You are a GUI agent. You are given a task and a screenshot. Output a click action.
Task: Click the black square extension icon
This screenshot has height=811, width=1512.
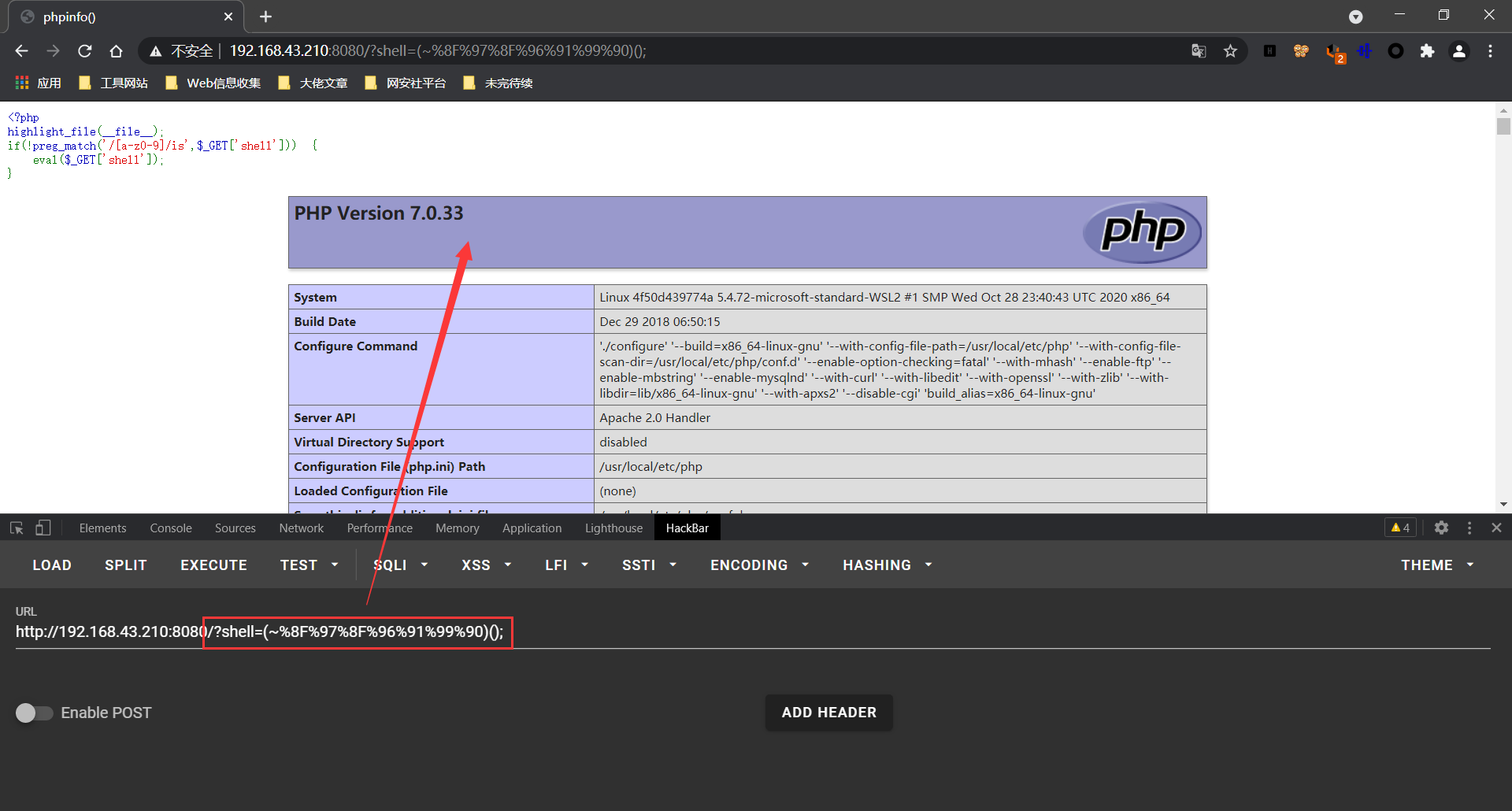pos(1269,51)
